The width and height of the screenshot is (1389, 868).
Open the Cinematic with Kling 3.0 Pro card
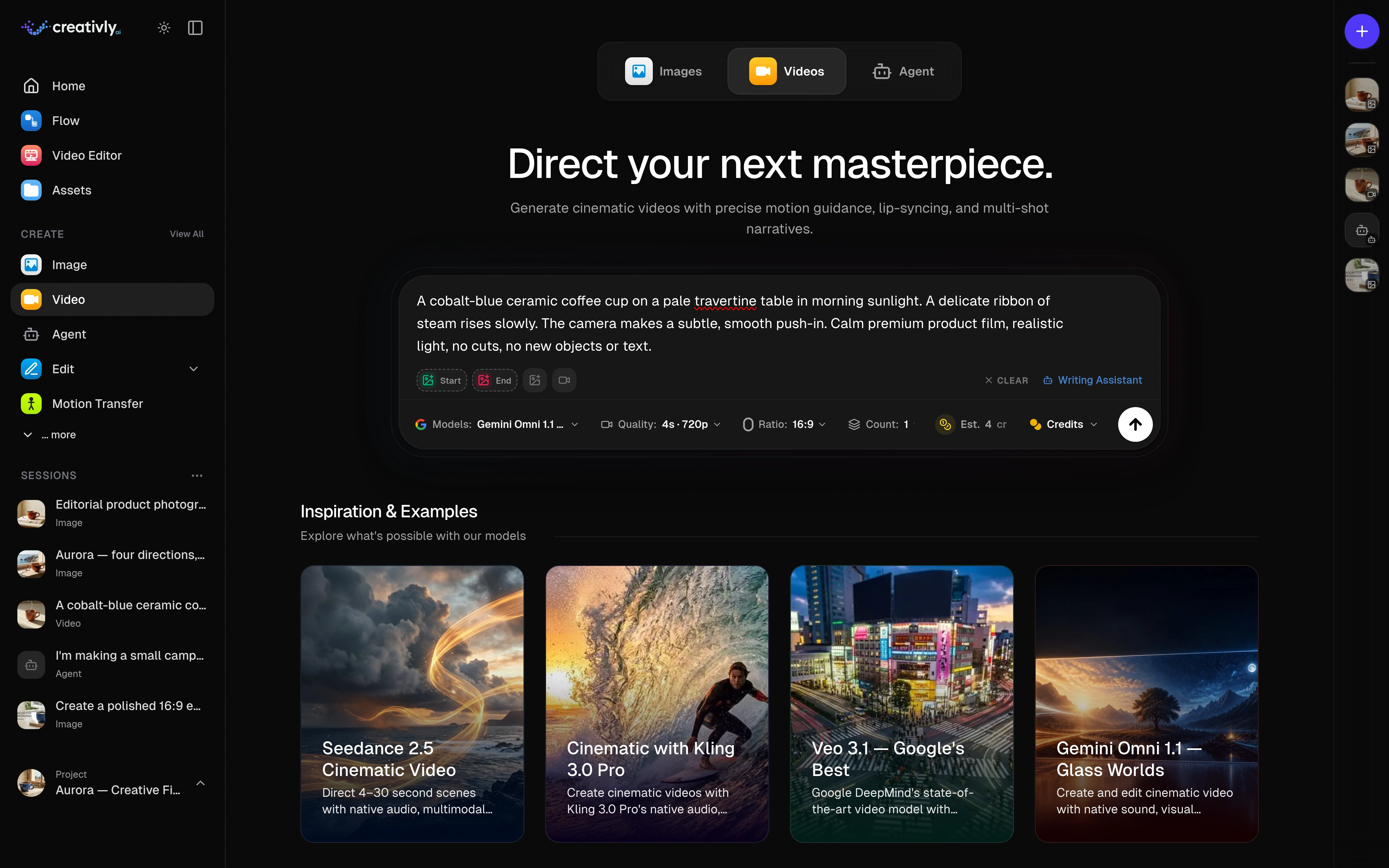pyautogui.click(x=657, y=704)
